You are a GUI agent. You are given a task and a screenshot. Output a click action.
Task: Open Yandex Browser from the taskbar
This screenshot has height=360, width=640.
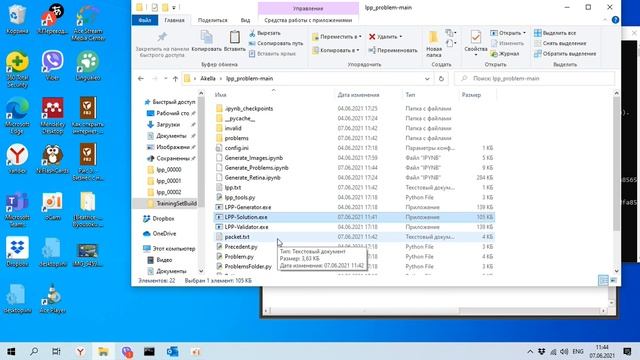[x=80, y=351]
